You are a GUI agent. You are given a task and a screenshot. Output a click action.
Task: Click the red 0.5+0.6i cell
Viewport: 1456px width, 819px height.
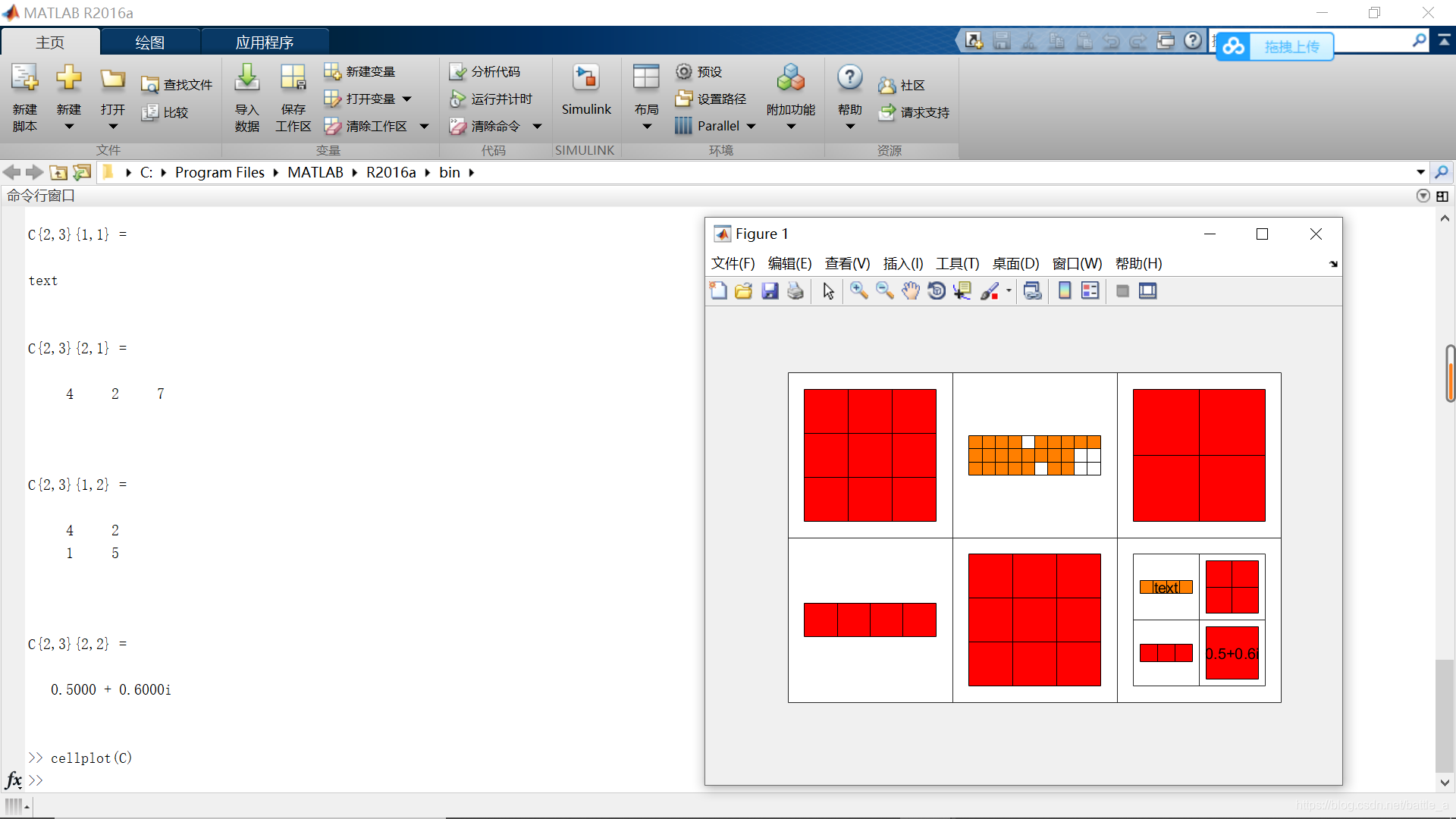(x=1232, y=653)
